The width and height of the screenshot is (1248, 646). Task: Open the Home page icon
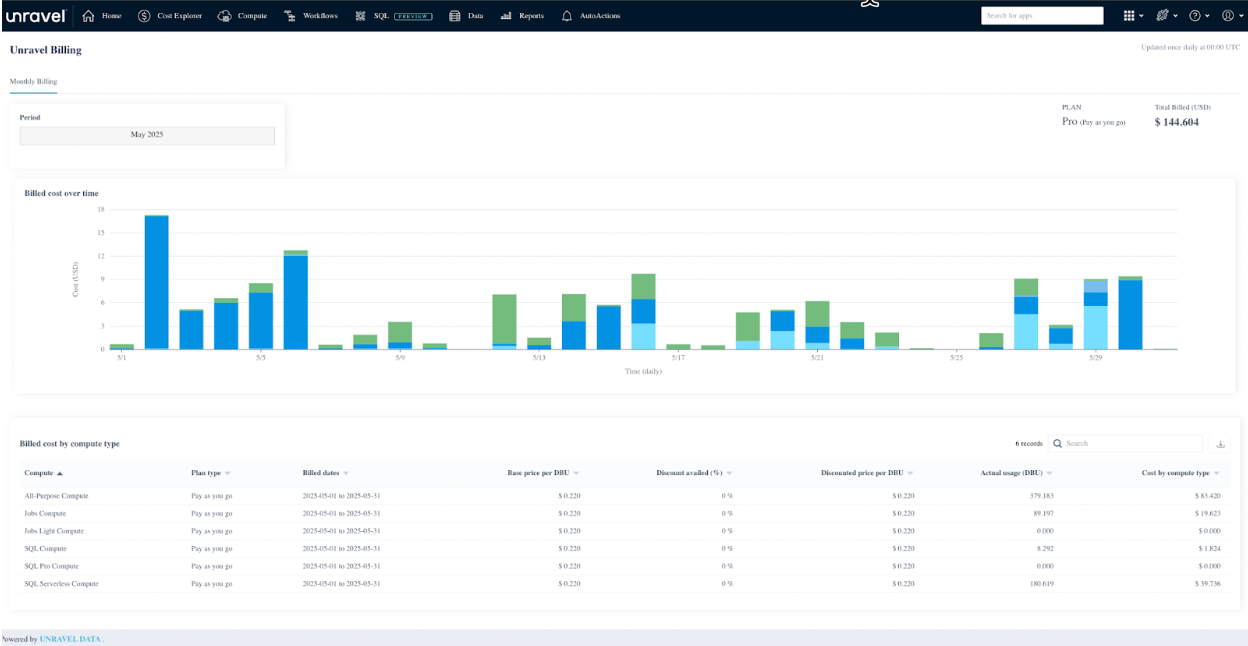pos(89,16)
